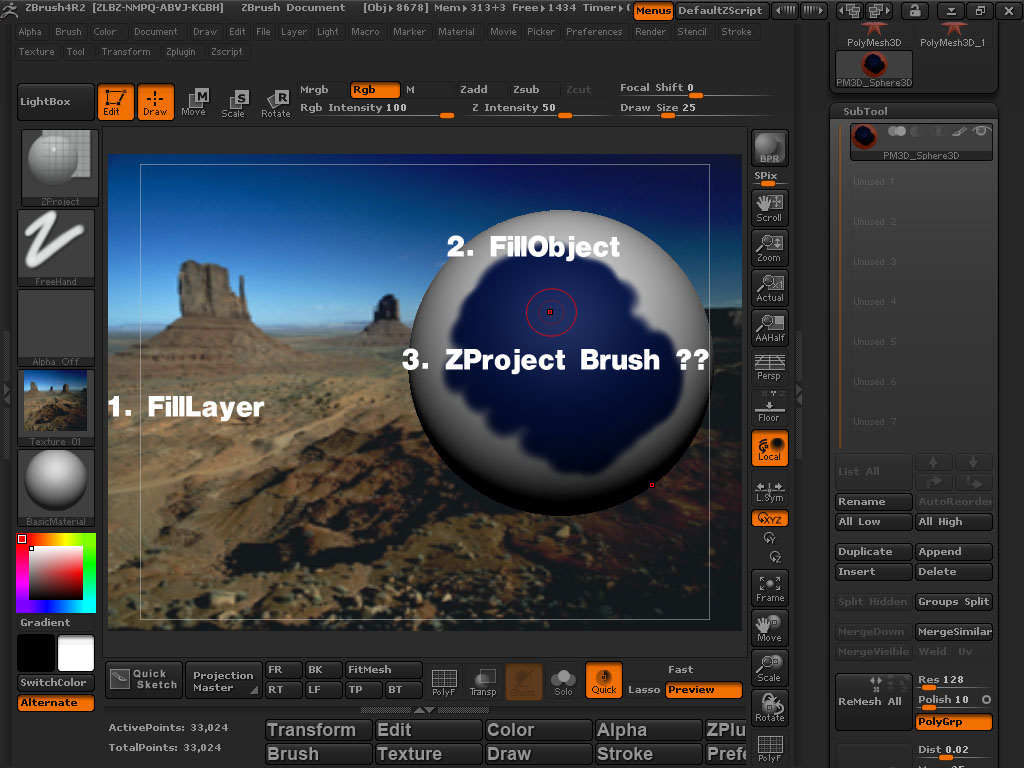Viewport: 1024px width, 768px height.
Task: Toggle L.Sym local symmetry
Action: [x=769, y=491]
